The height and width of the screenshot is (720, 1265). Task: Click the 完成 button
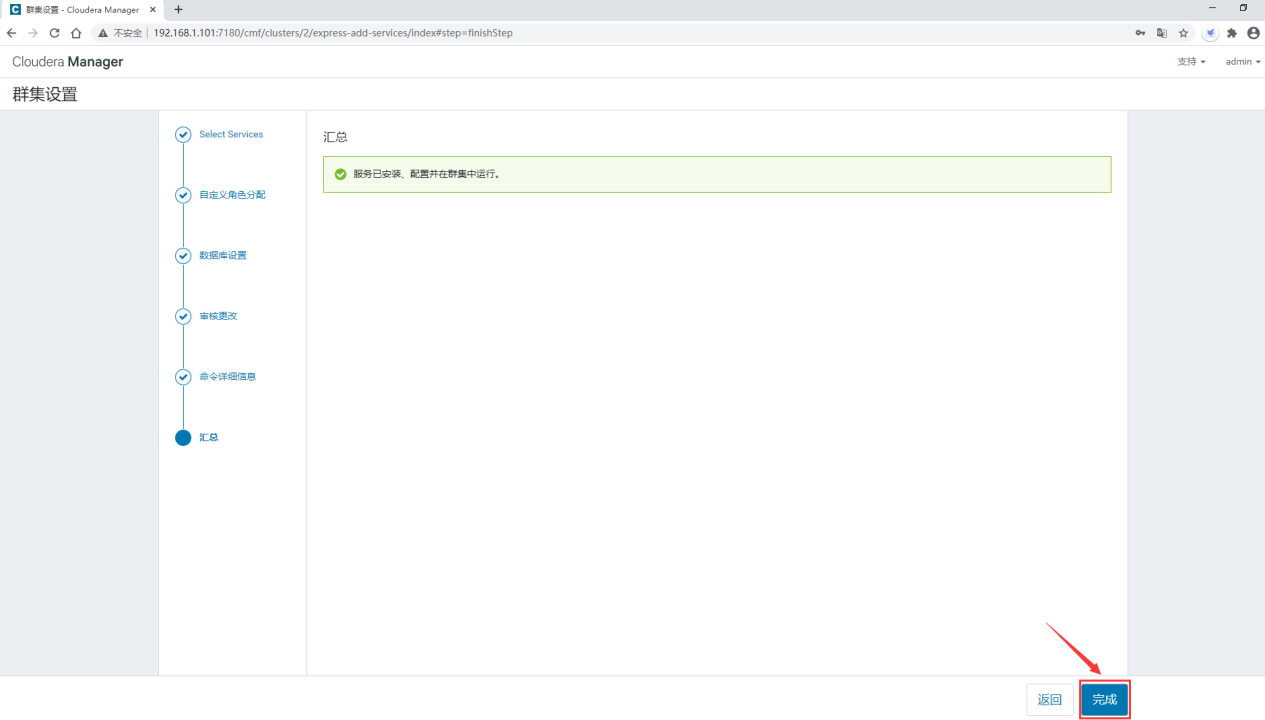(1105, 700)
